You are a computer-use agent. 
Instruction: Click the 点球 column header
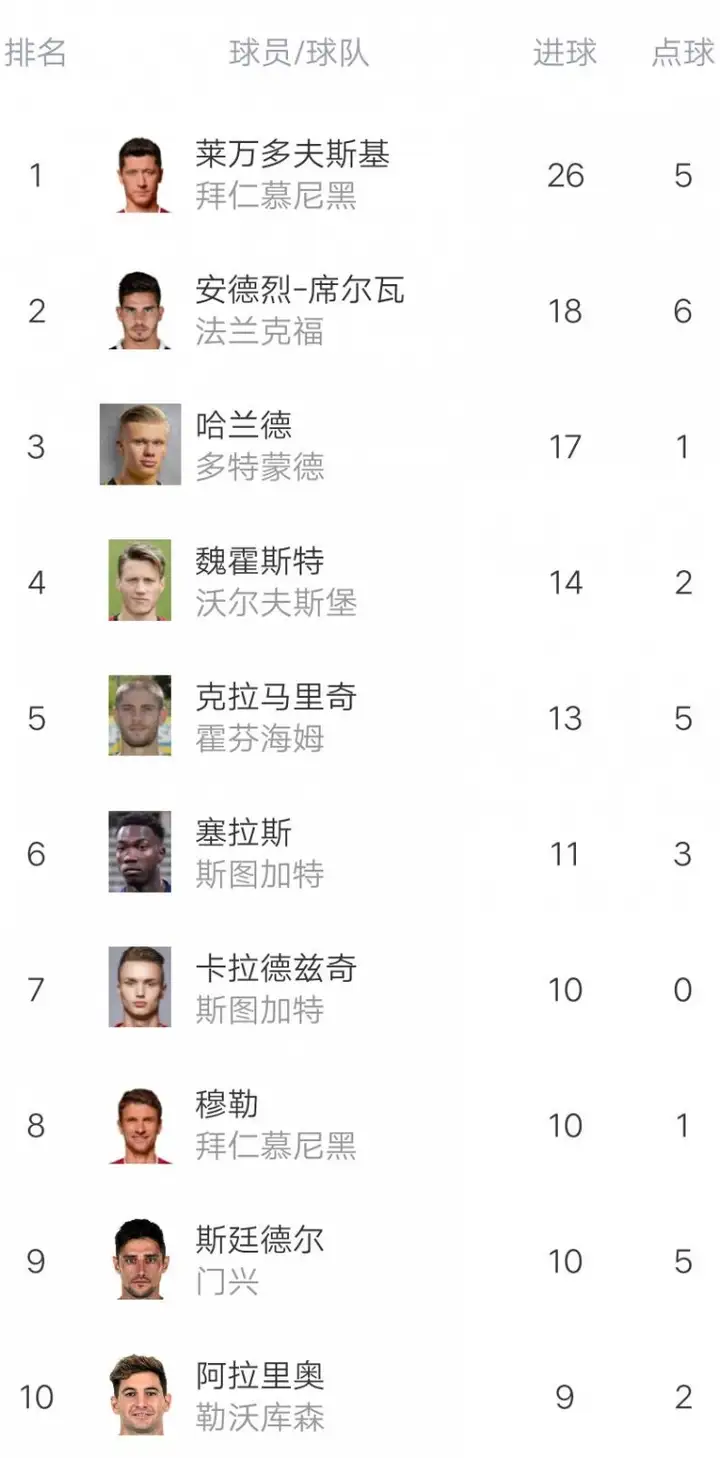(683, 53)
